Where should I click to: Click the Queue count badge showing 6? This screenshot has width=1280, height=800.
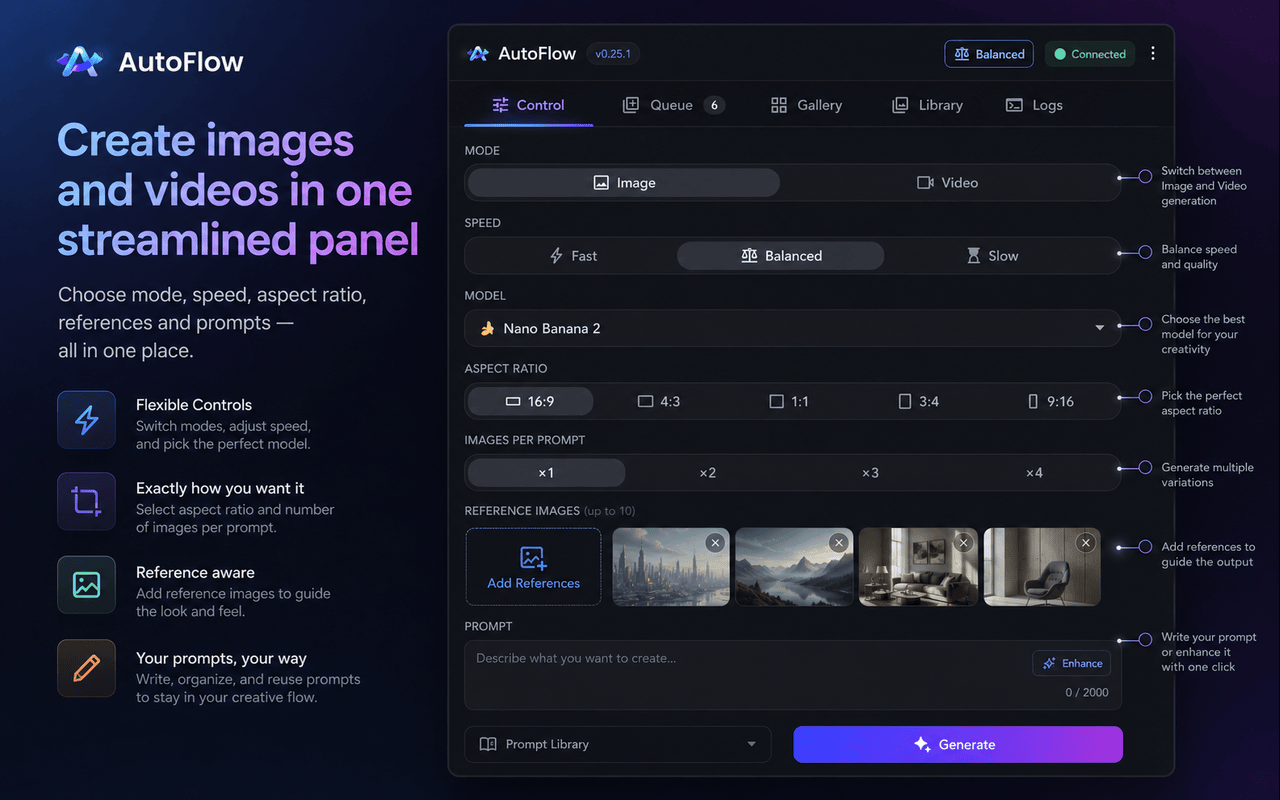pos(714,105)
